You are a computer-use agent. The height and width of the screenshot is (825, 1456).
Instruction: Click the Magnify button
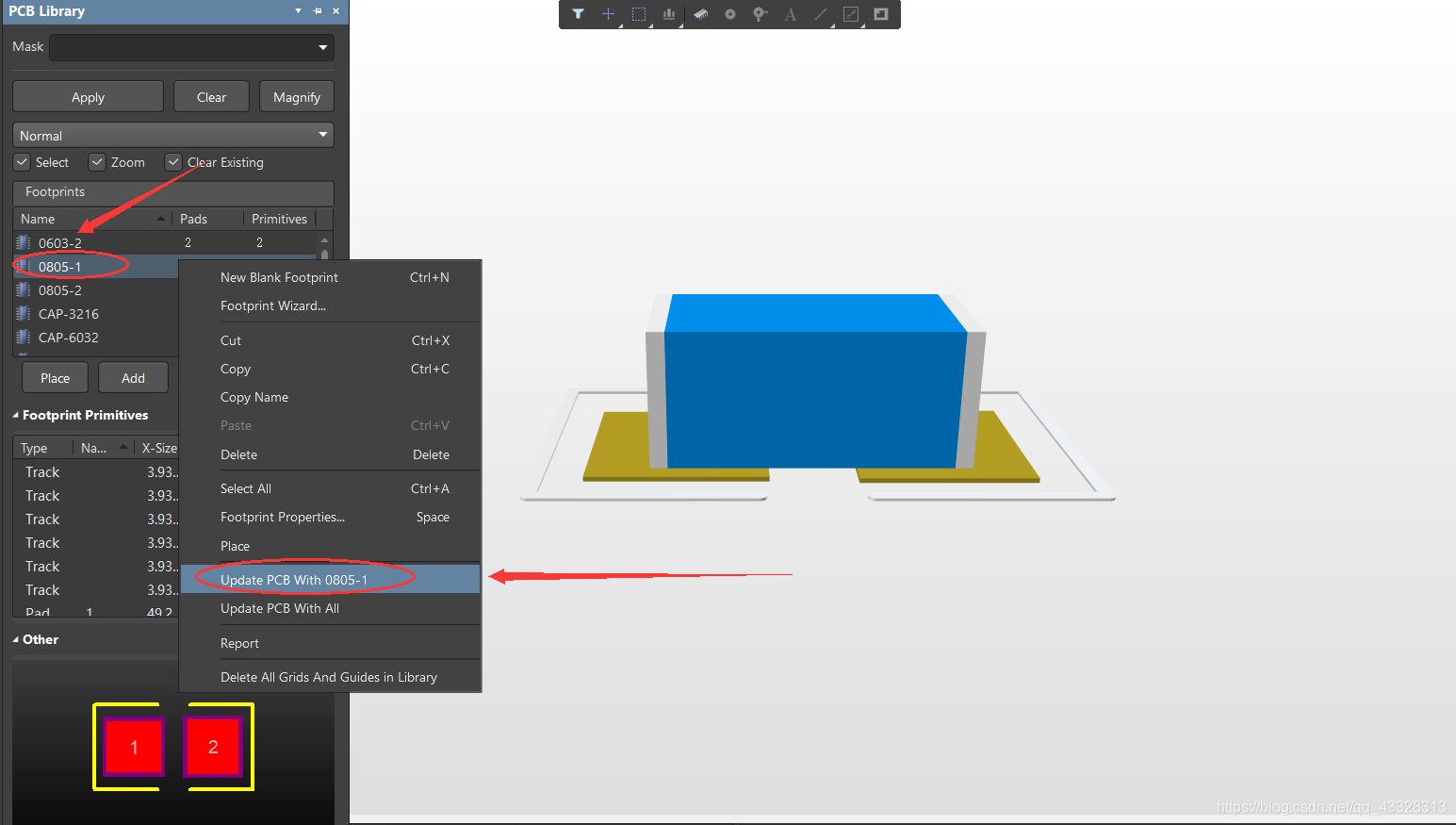tap(296, 95)
